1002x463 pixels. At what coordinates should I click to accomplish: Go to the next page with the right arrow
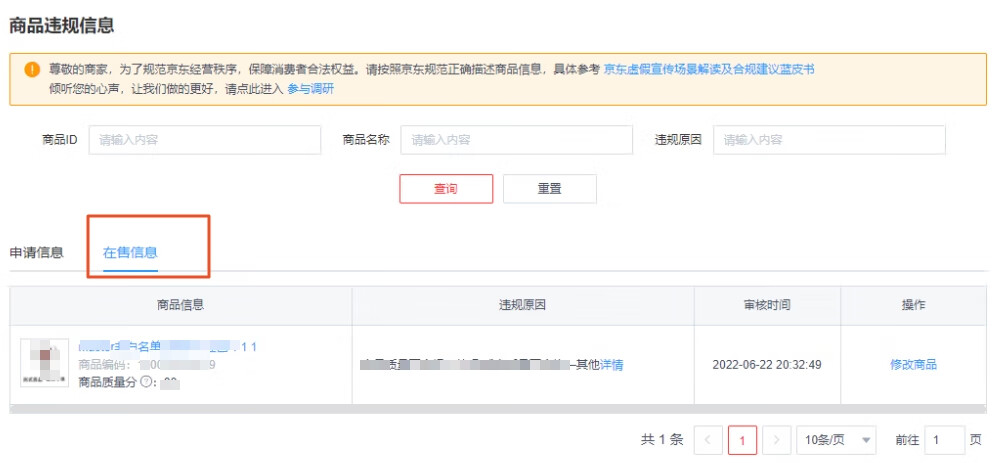(x=776, y=440)
